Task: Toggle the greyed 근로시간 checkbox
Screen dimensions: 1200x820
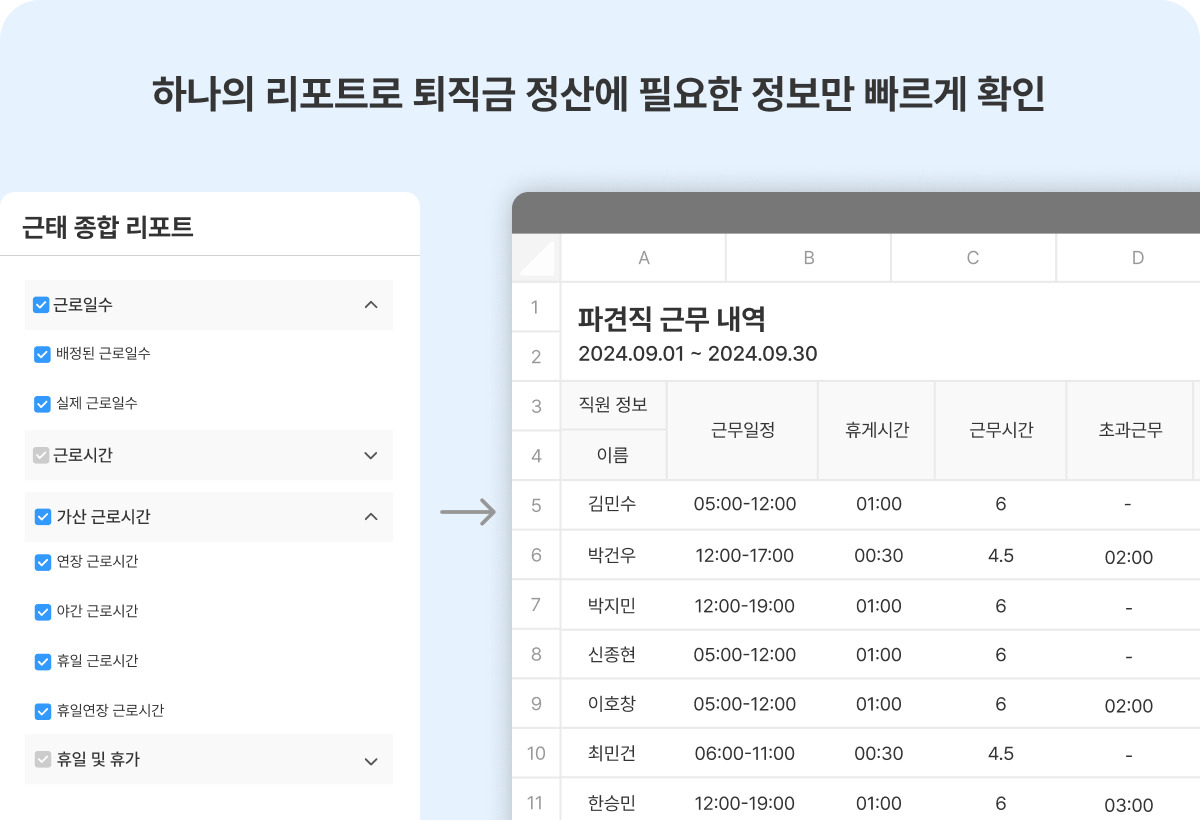Action: coord(41,455)
